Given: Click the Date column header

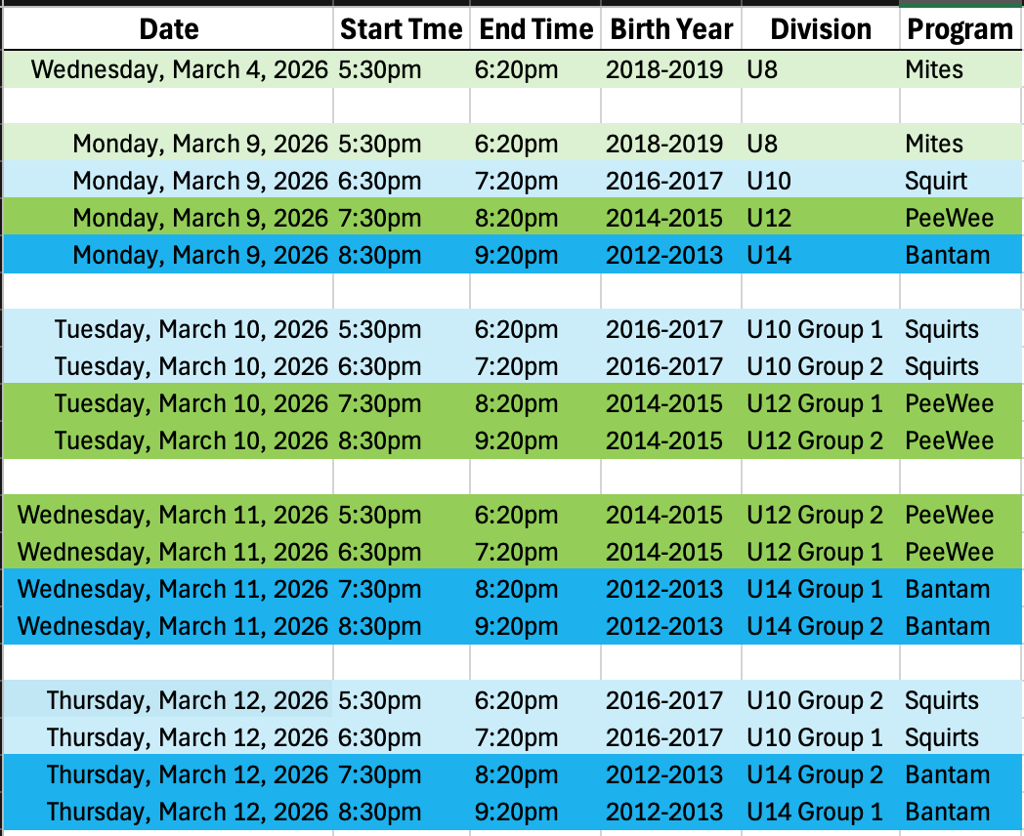Looking at the screenshot, I should [x=168, y=29].
